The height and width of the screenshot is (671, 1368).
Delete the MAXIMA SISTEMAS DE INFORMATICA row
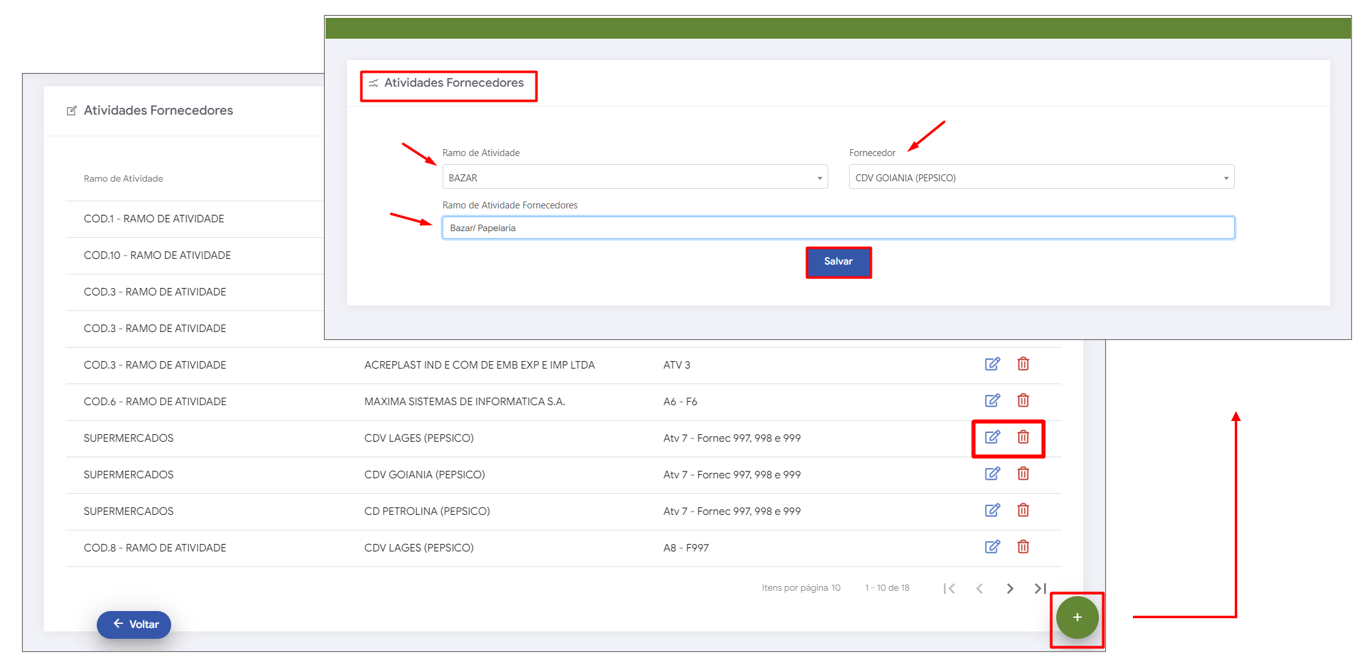tap(1023, 401)
